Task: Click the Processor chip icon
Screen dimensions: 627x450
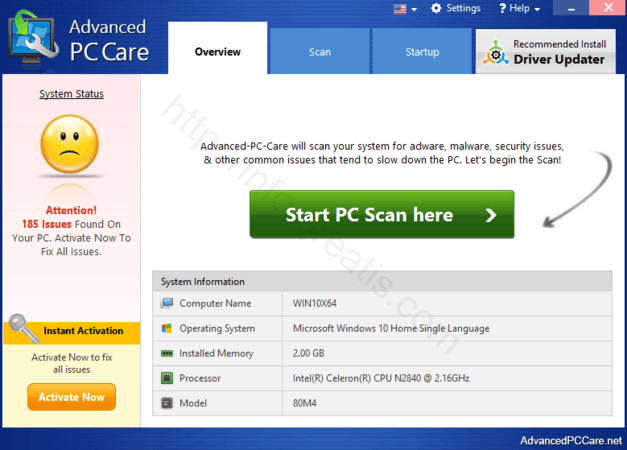Action: click(166, 378)
